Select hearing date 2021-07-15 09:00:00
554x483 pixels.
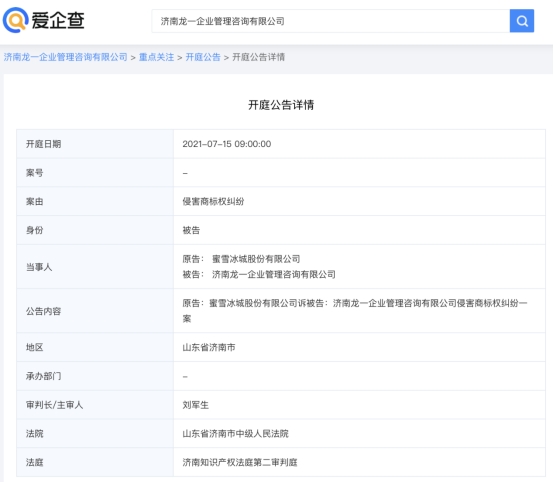pyautogui.click(x=227, y=144)
